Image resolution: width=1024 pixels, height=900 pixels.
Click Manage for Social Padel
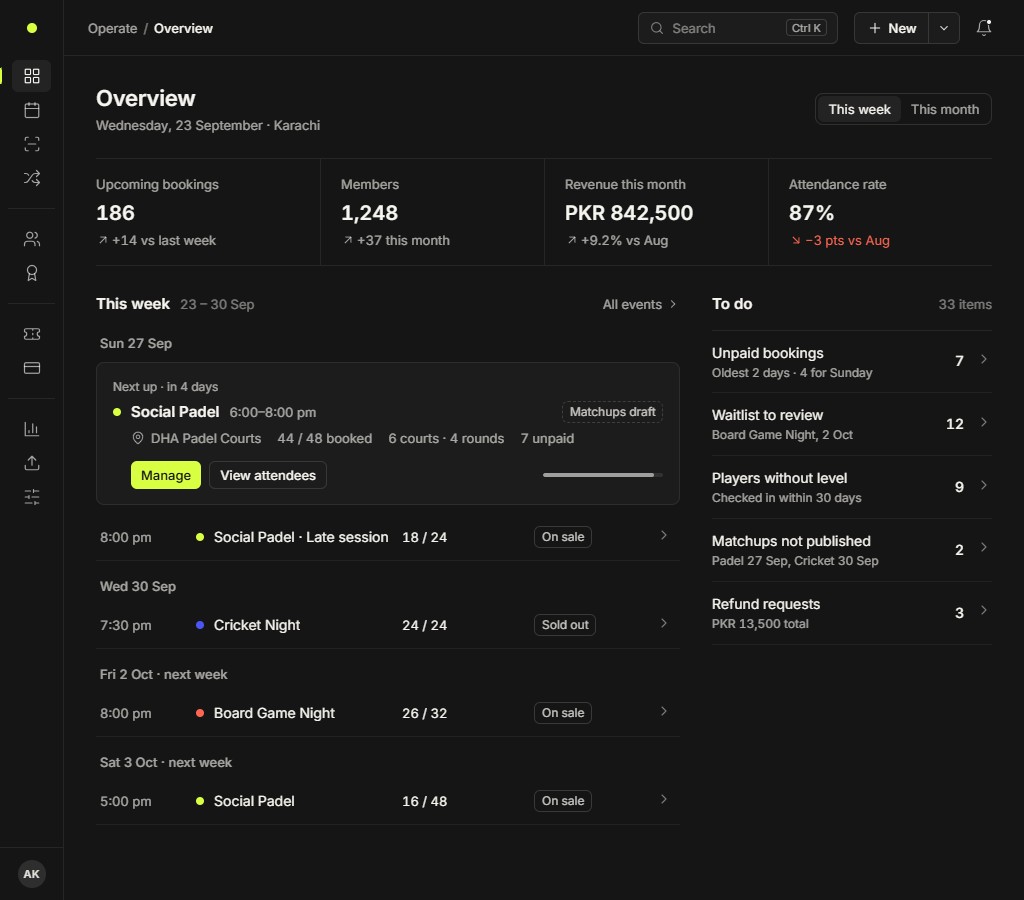166,475
